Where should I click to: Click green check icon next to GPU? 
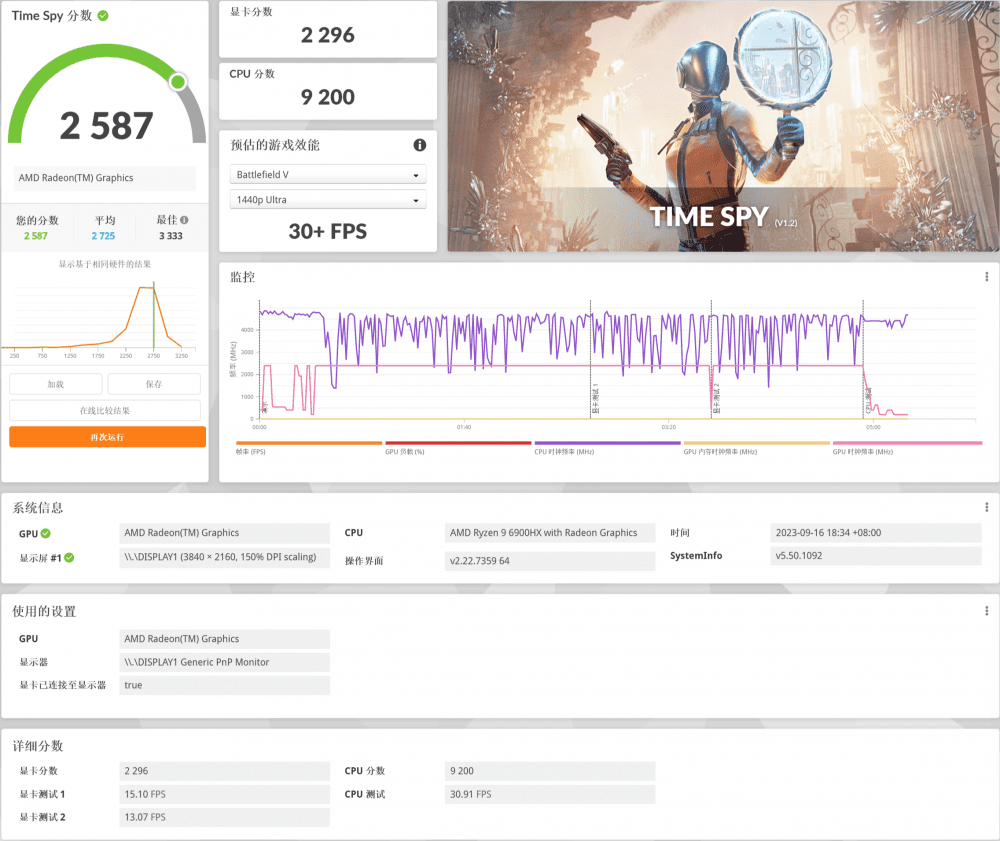click(45, 533)
